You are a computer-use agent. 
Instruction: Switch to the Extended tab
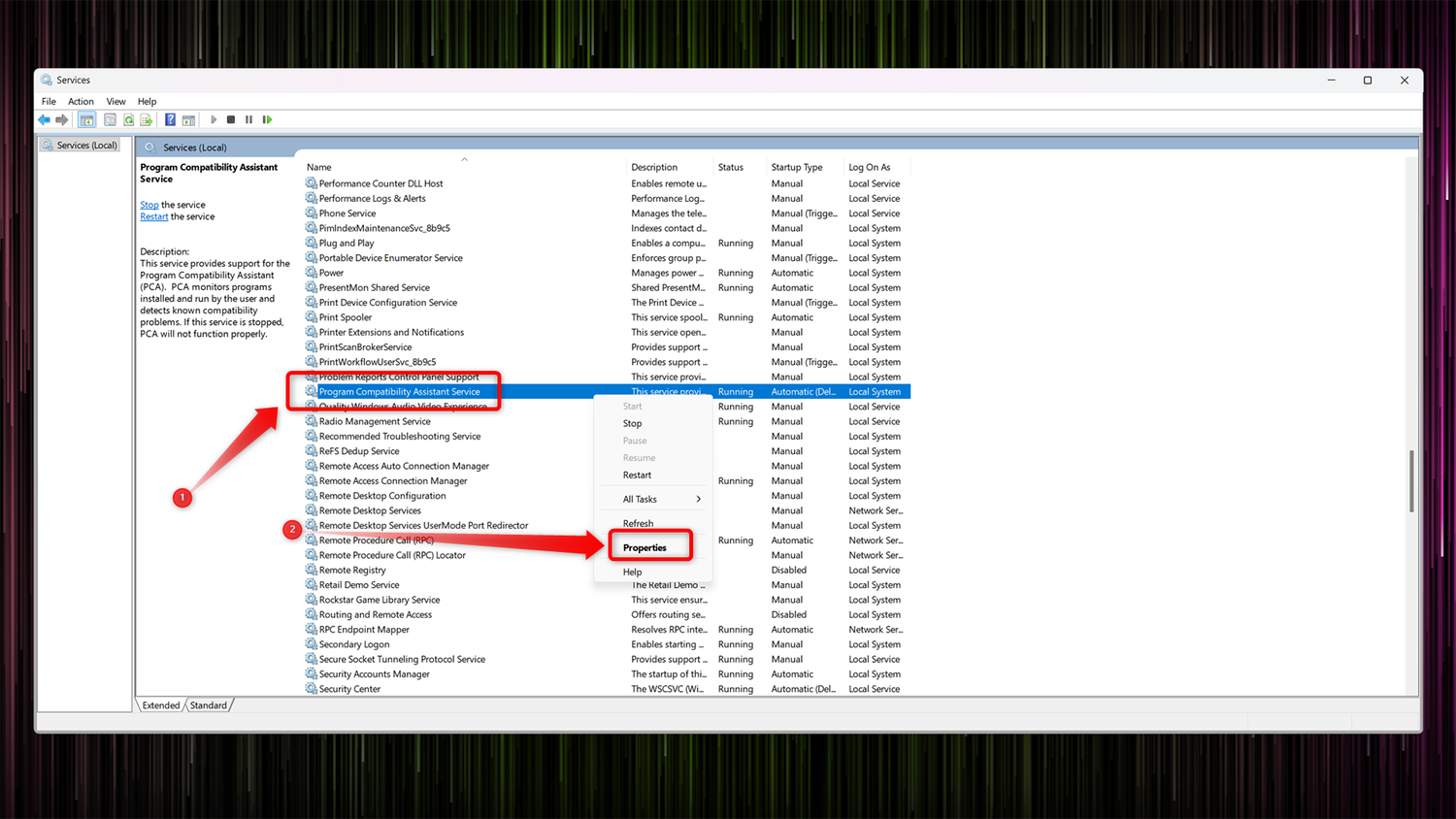161,705
